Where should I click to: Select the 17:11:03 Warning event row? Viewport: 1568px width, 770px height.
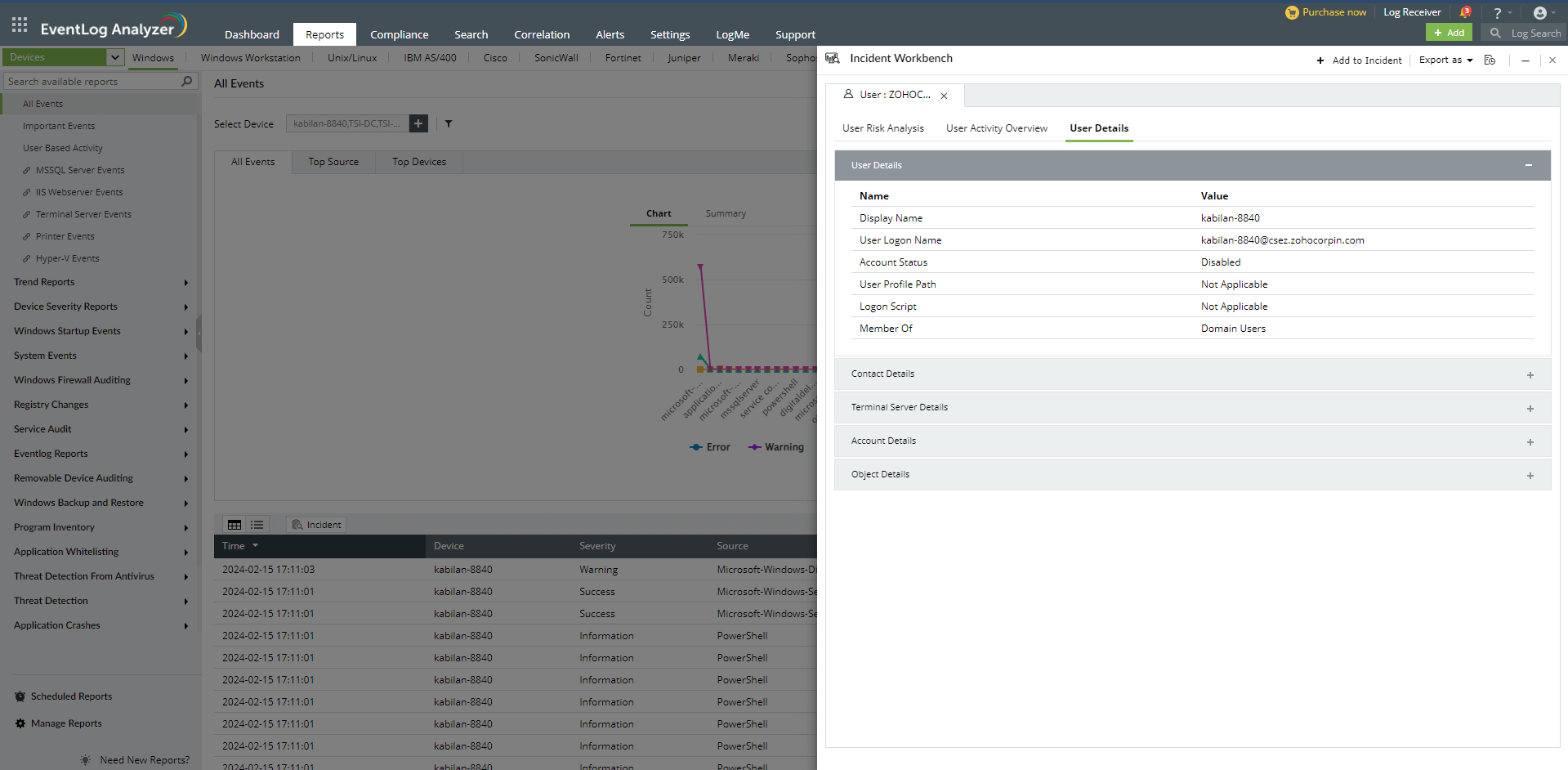pyautogui.click(x=516, y=570)
